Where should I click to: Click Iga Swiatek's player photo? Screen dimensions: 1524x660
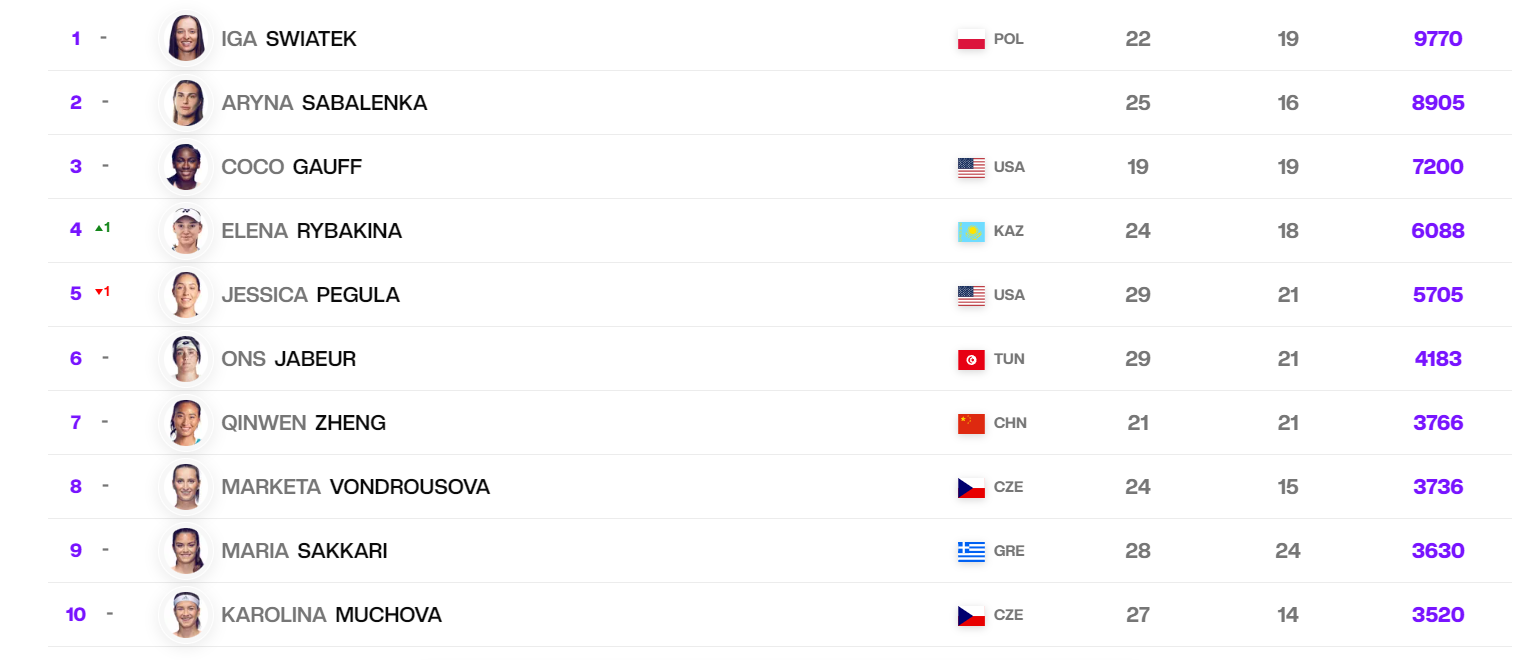pyautogui.click(x=186, y=39)
